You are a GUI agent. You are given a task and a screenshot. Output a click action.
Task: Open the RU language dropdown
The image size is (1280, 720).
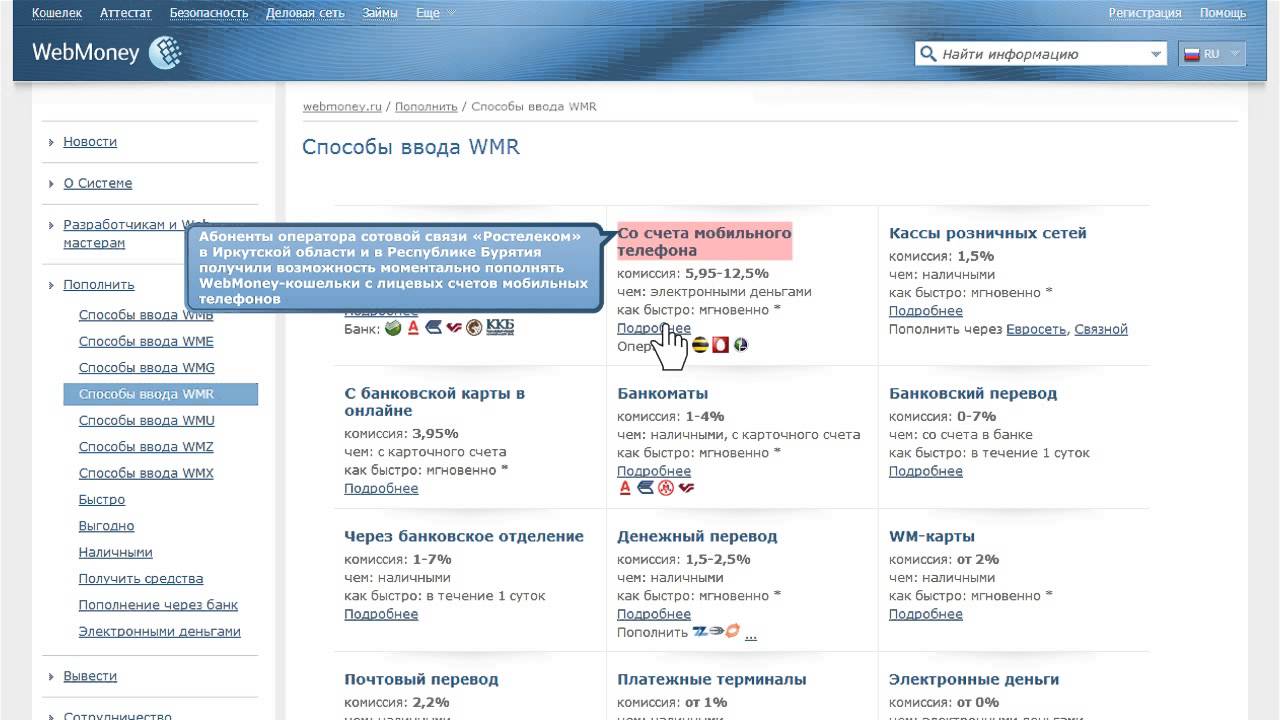pos(1212,54)
